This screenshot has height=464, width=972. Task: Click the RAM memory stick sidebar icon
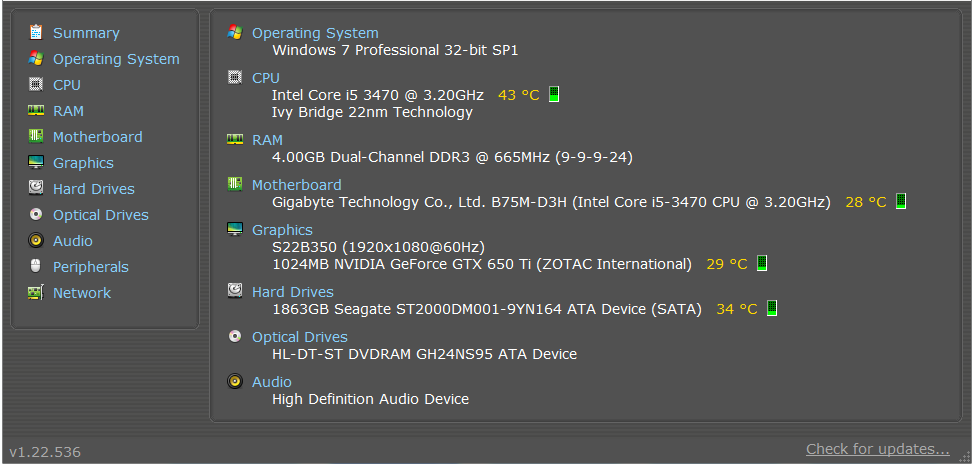36,110
